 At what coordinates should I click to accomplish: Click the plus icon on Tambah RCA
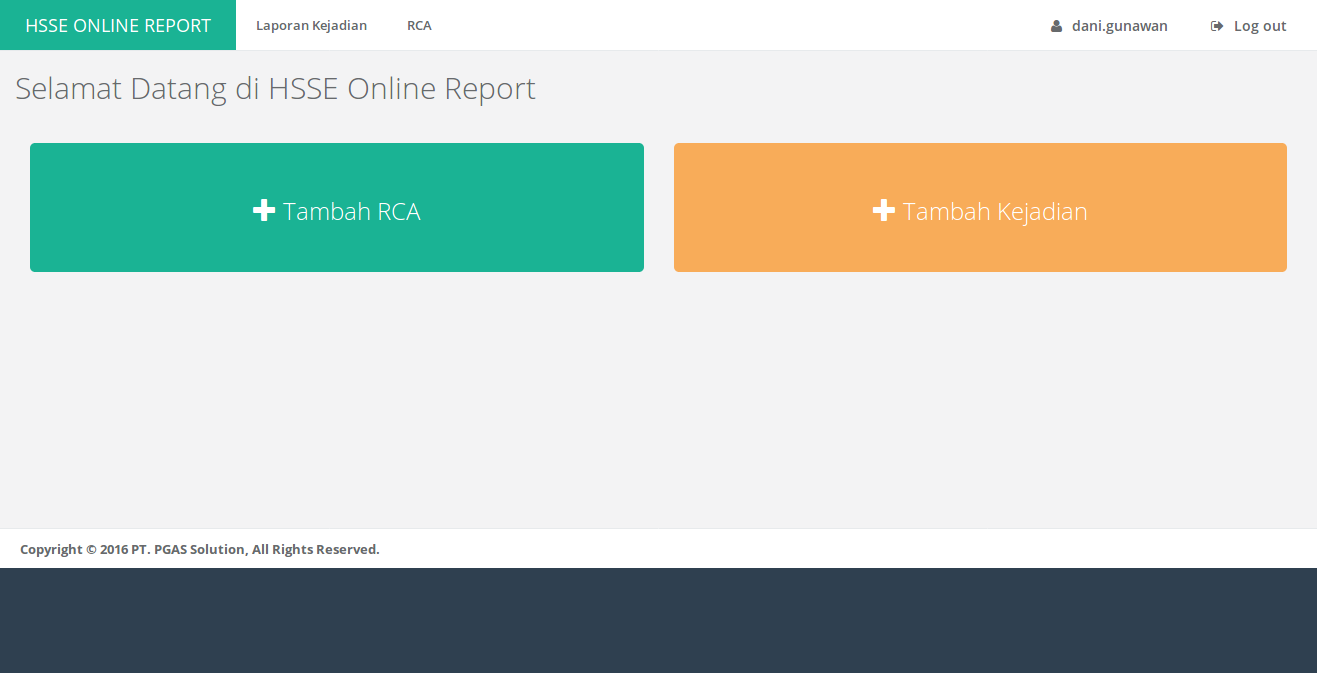(x=264, y=211)
